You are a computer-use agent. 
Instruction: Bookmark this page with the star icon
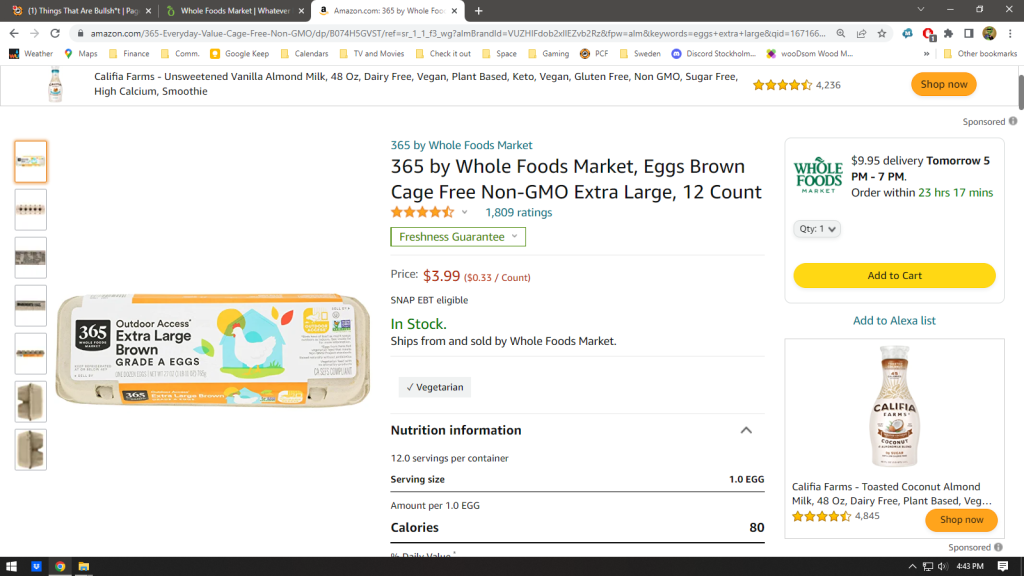tap(882, 33)
